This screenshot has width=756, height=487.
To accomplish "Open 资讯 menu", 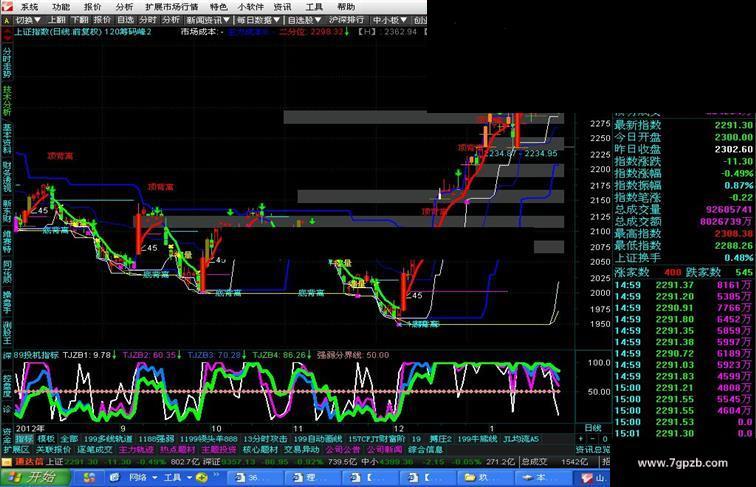I will (282, 7).
